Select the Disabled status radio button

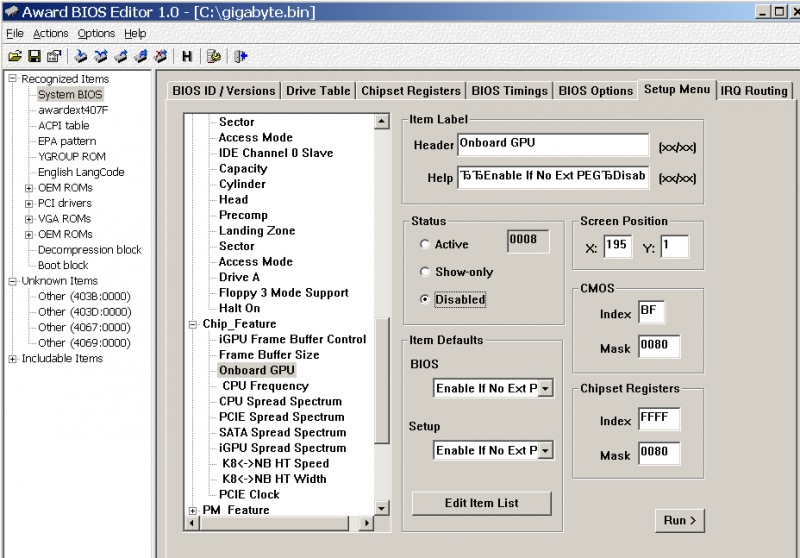point(426,299)
